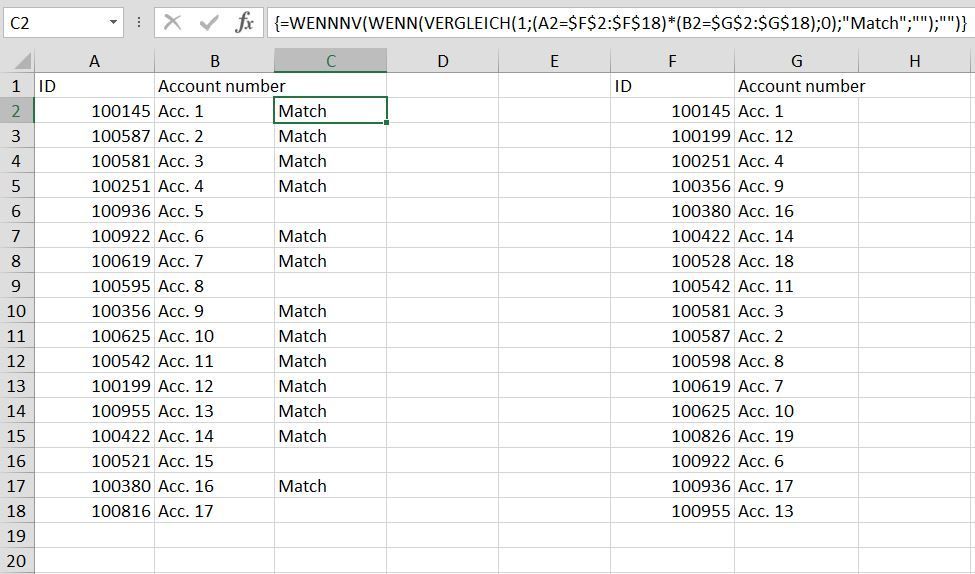Screen dimensions: 975x574
Task: Select column C header
Action: (331, 61)
